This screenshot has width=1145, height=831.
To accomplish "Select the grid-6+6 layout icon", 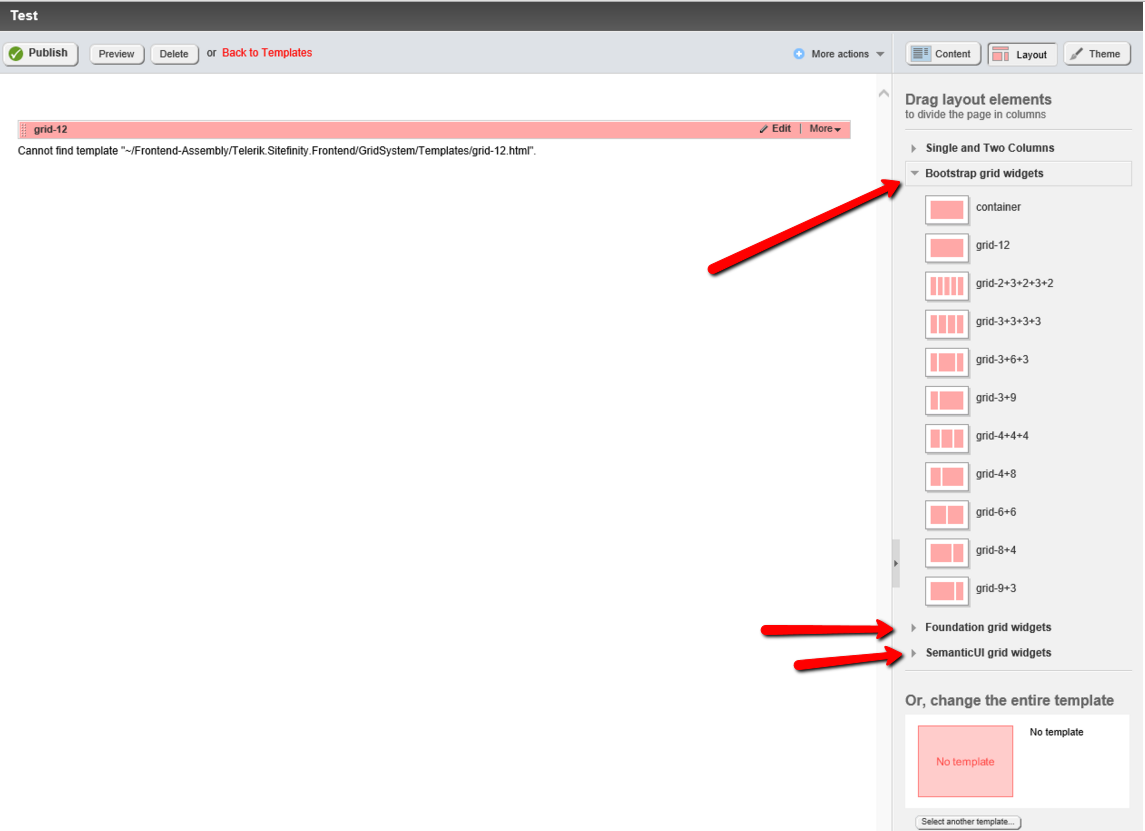I will click(x=946, y=514).
